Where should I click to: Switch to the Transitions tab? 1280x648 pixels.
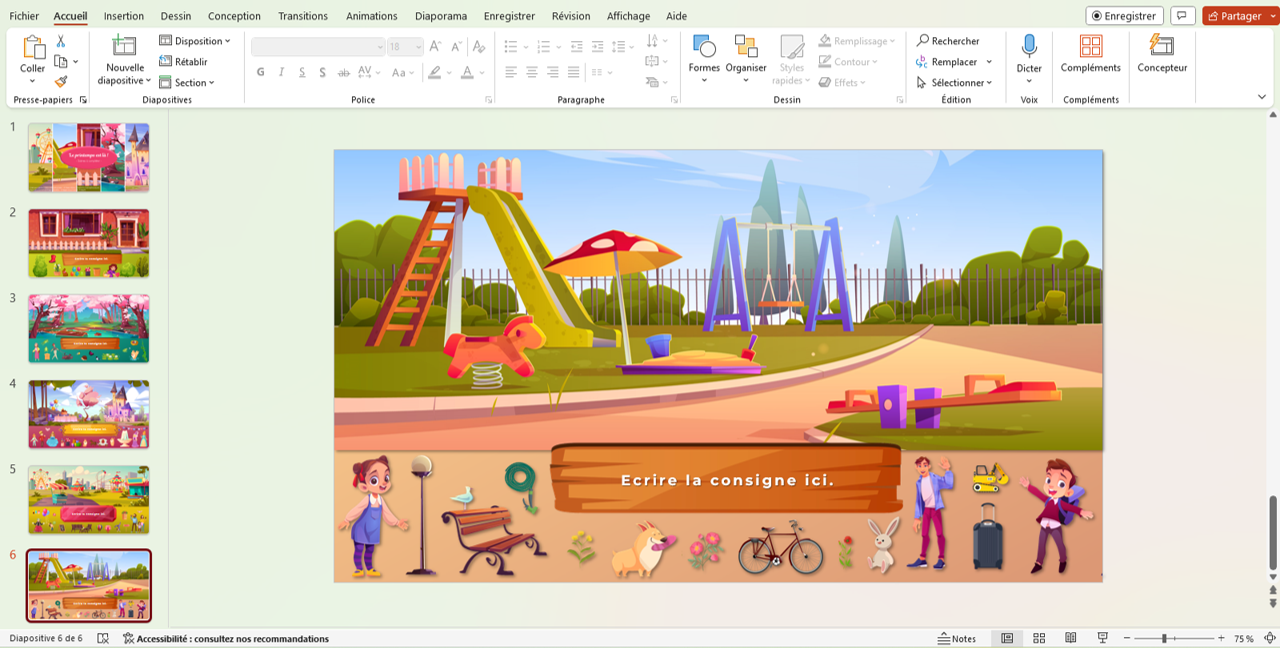click(x=303, y=16)
